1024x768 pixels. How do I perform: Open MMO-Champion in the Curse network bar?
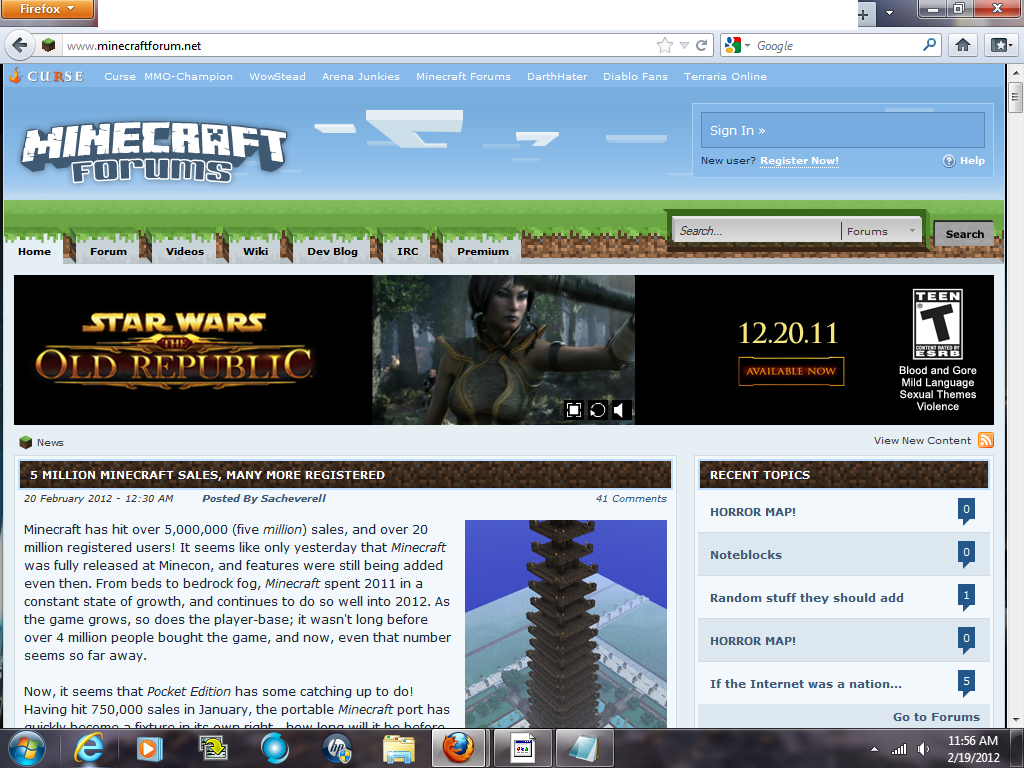(x=188, y=76)
